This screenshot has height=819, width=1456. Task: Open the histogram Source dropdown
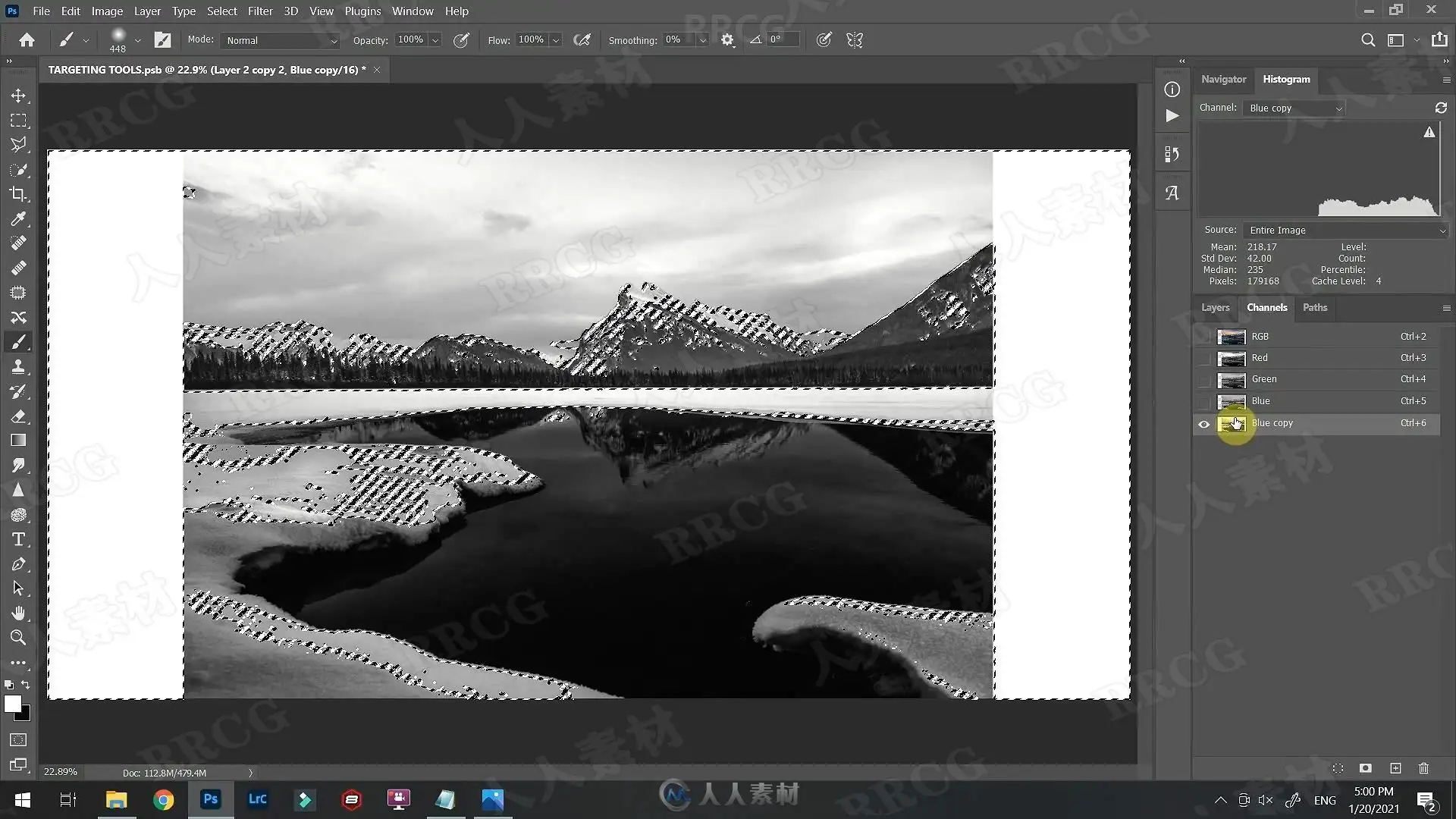(1346, 230)
